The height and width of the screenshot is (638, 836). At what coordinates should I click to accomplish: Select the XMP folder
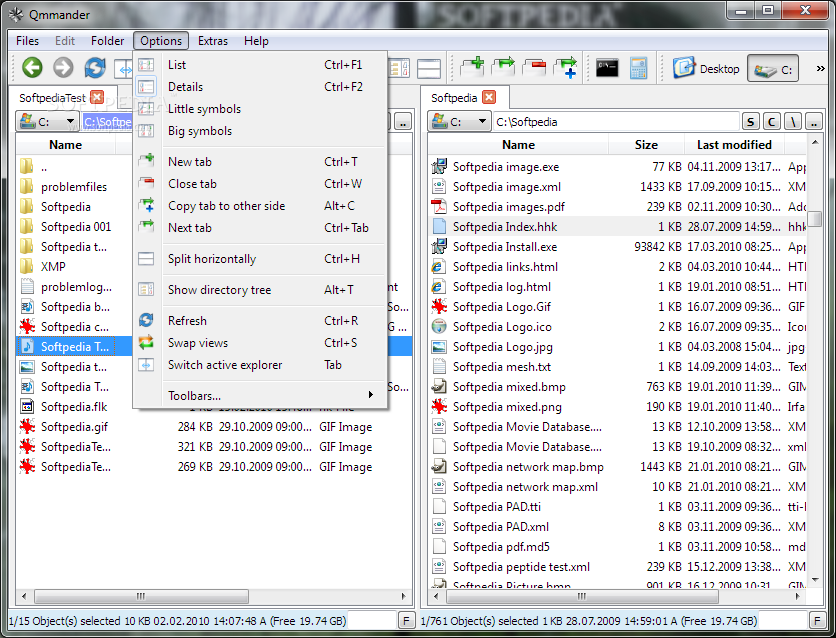point(53,266)
